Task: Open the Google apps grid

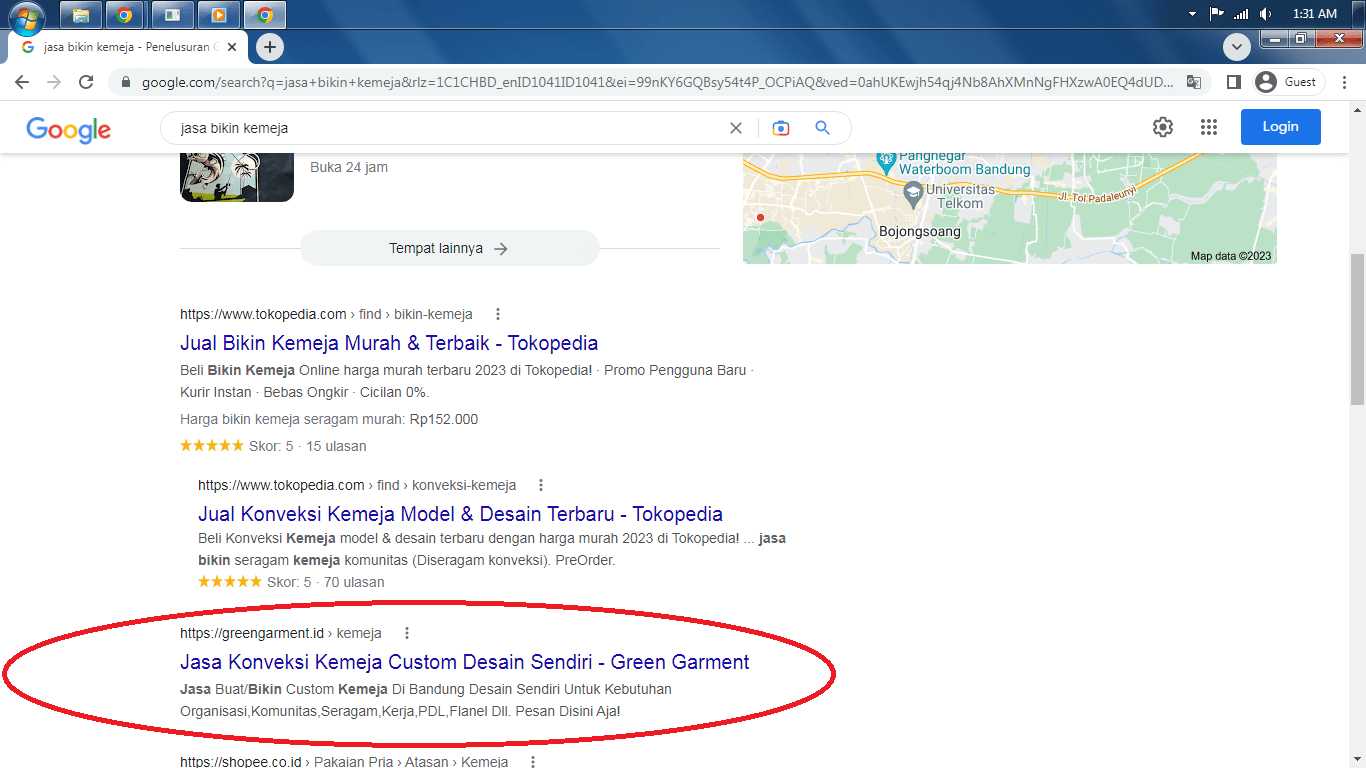Action: click(1209, 127)
